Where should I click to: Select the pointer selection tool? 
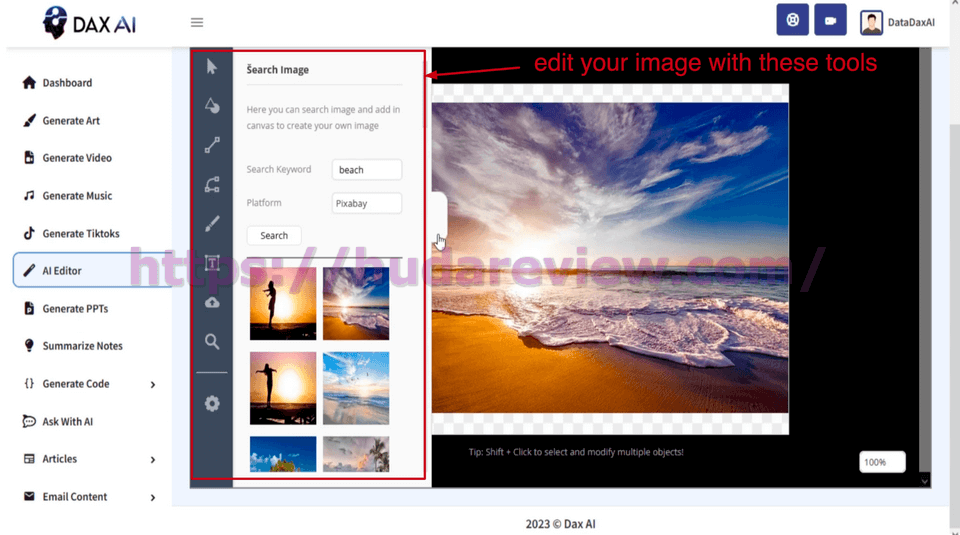212,67
